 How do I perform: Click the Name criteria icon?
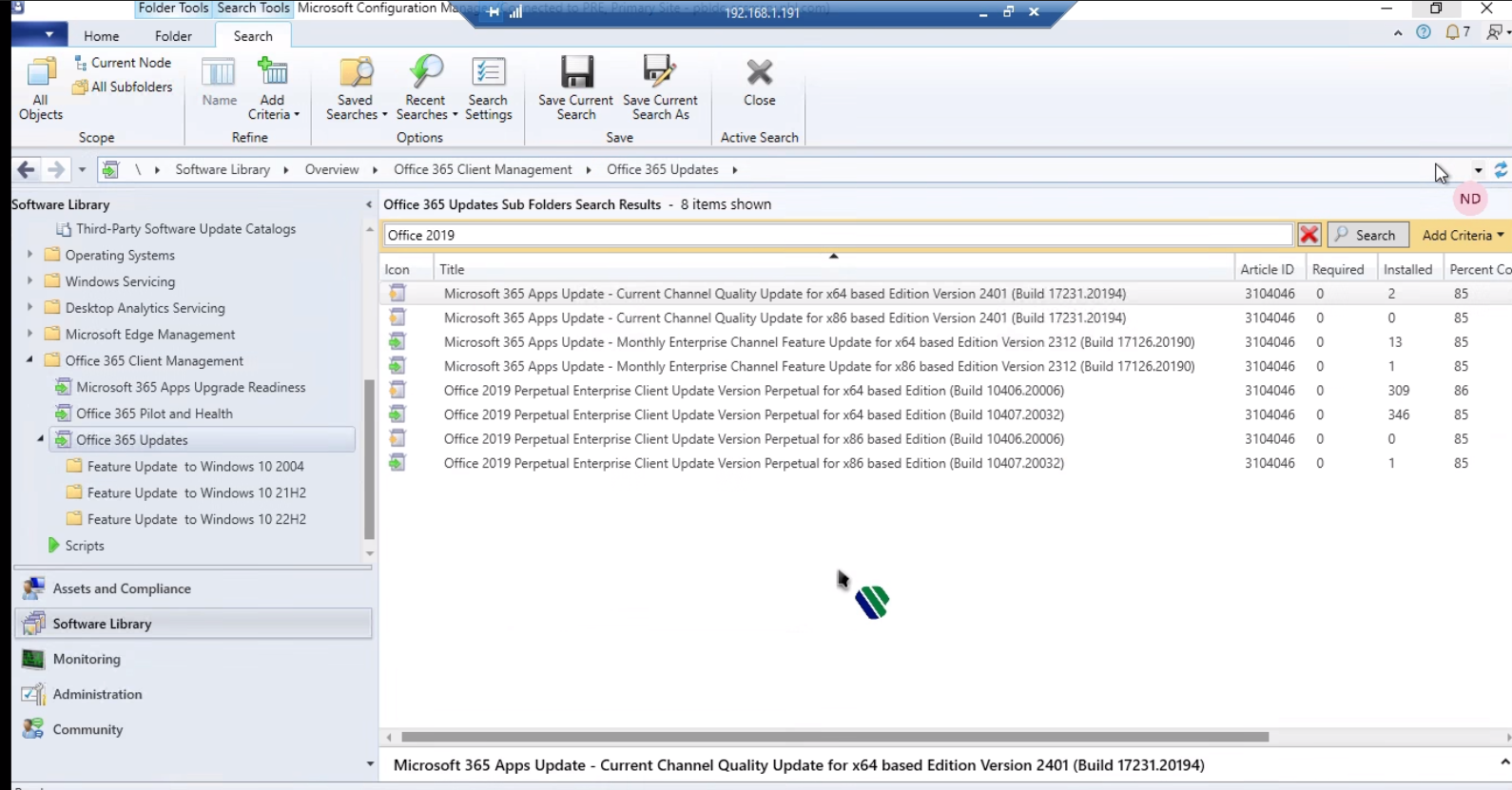click(x=219, y=82)
